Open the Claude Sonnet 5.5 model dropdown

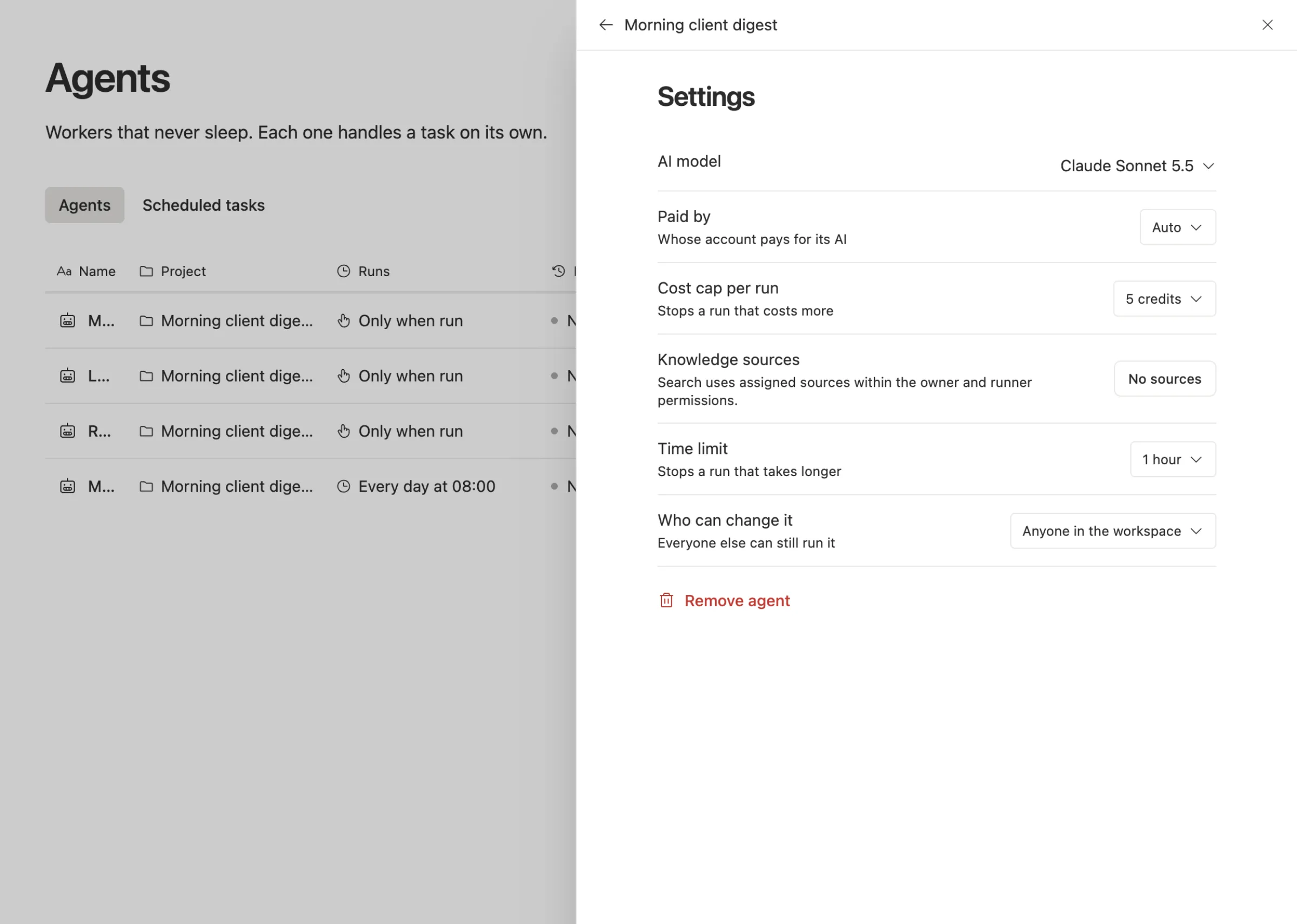1137,165
